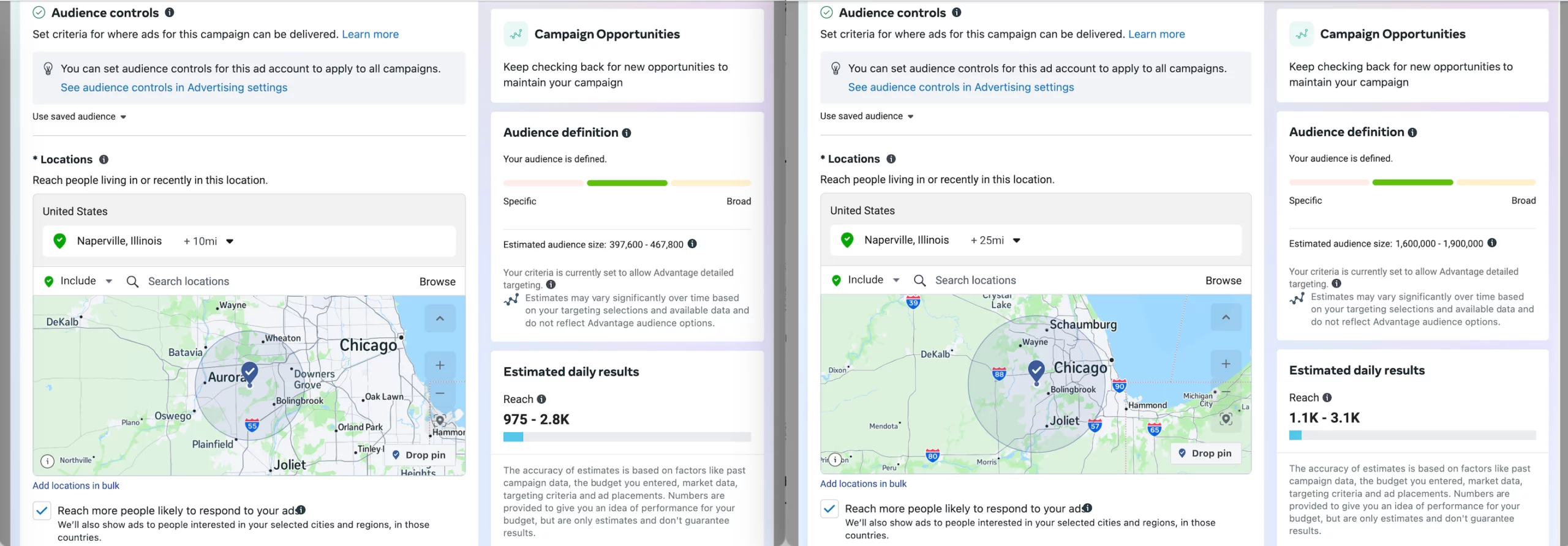Image resolution: width=1568 pixels, height=546 pixels.
Task: Click Naperville, Illinois entry in left window
Action: pos(249,241)
